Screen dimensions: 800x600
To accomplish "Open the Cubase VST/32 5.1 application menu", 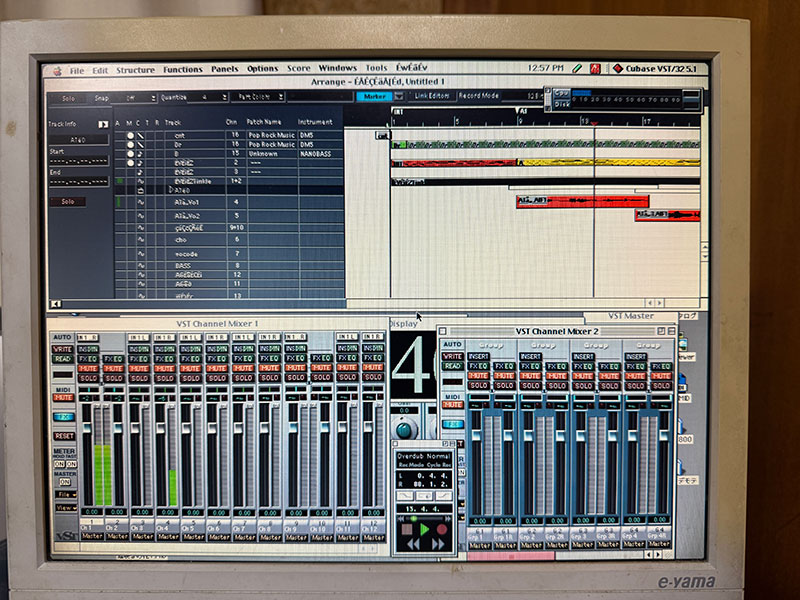I will (x=656, y=68).
